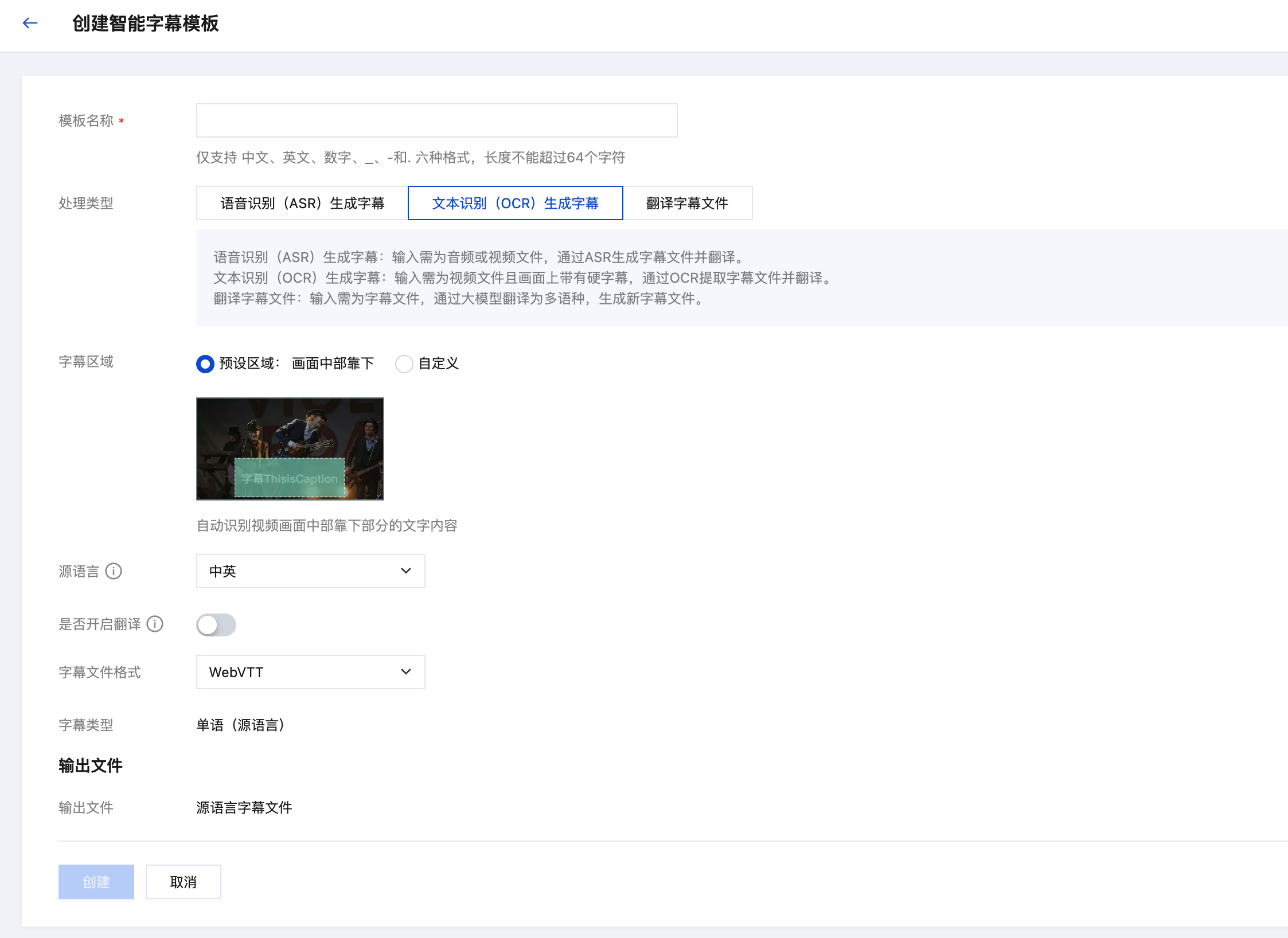Screen dimensions: 1288x938
Task: Open the 源语言 dropdown
Action: pyautogui.click(x=310, y=571)
